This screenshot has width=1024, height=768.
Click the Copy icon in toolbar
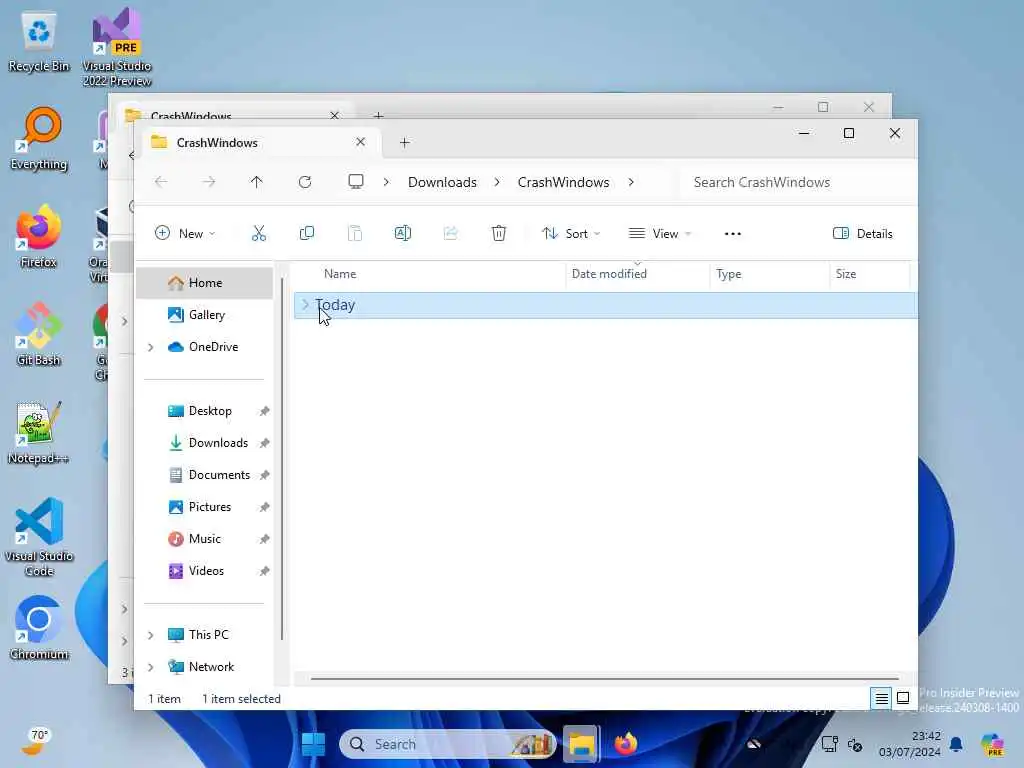[x=306, y=233]
